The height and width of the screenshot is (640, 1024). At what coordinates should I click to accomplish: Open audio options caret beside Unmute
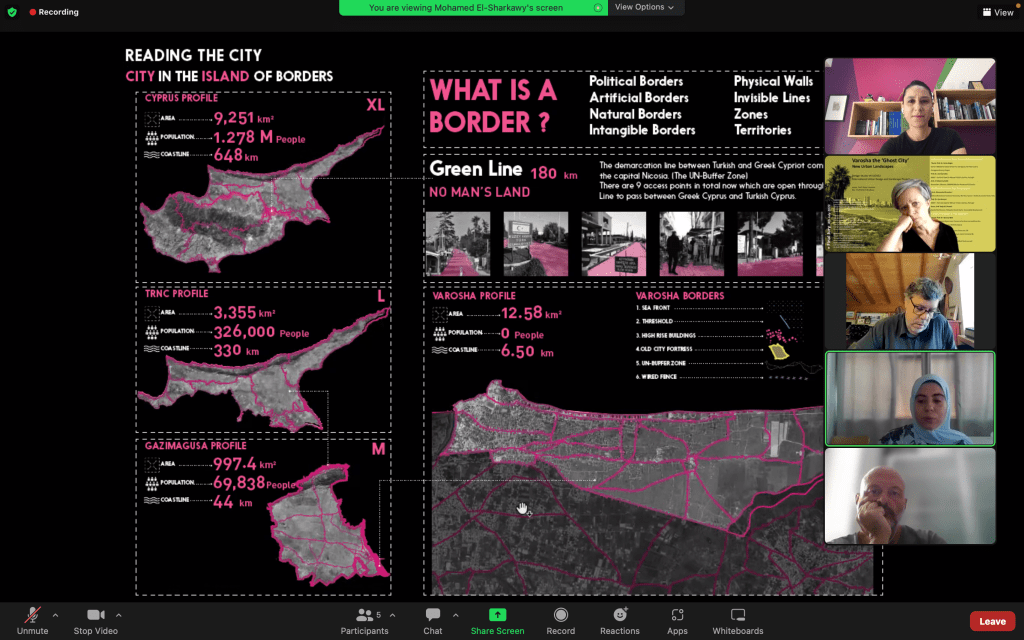tap(55, 615)
